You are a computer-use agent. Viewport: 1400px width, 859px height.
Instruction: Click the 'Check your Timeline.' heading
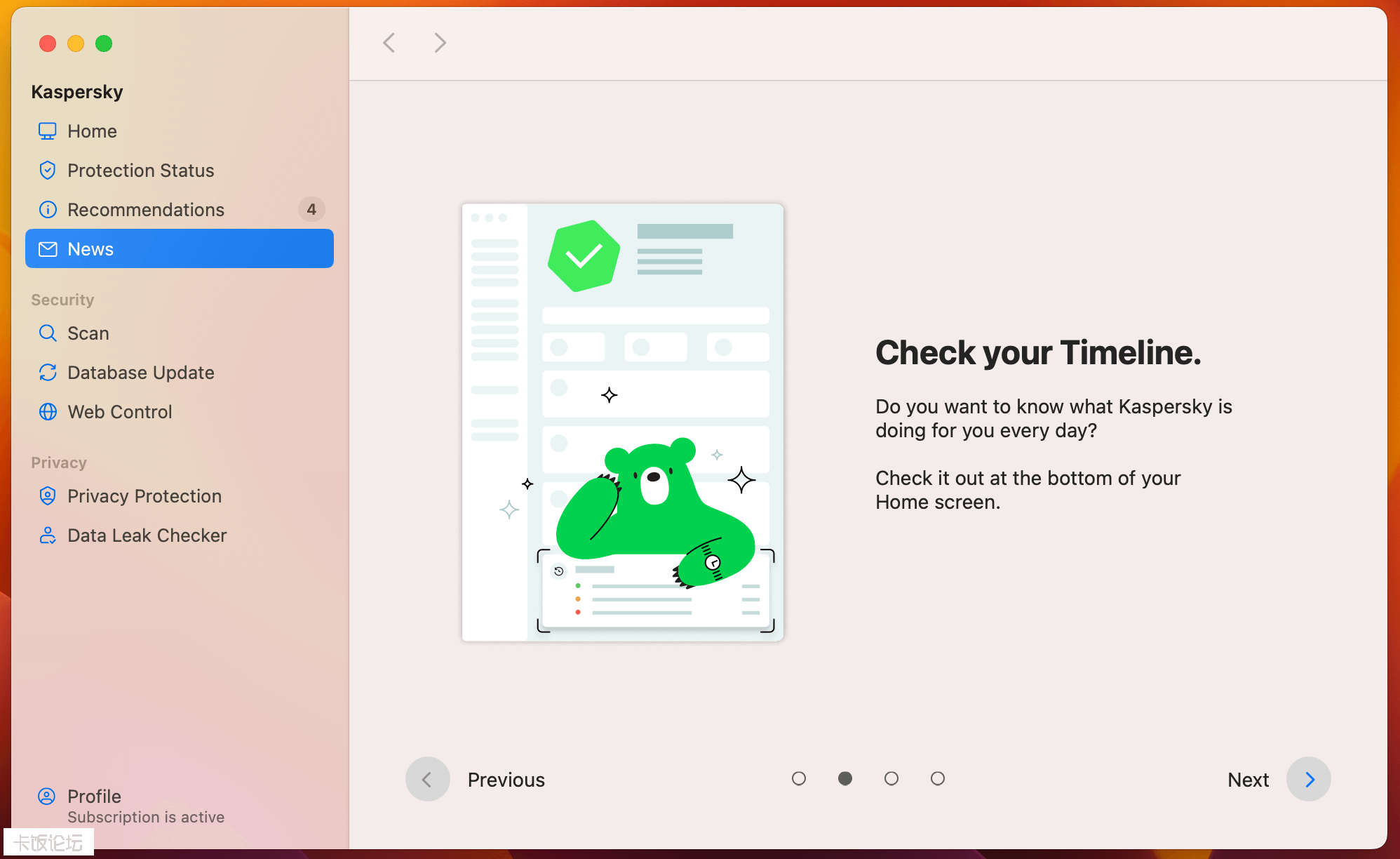pos(1038,352)
